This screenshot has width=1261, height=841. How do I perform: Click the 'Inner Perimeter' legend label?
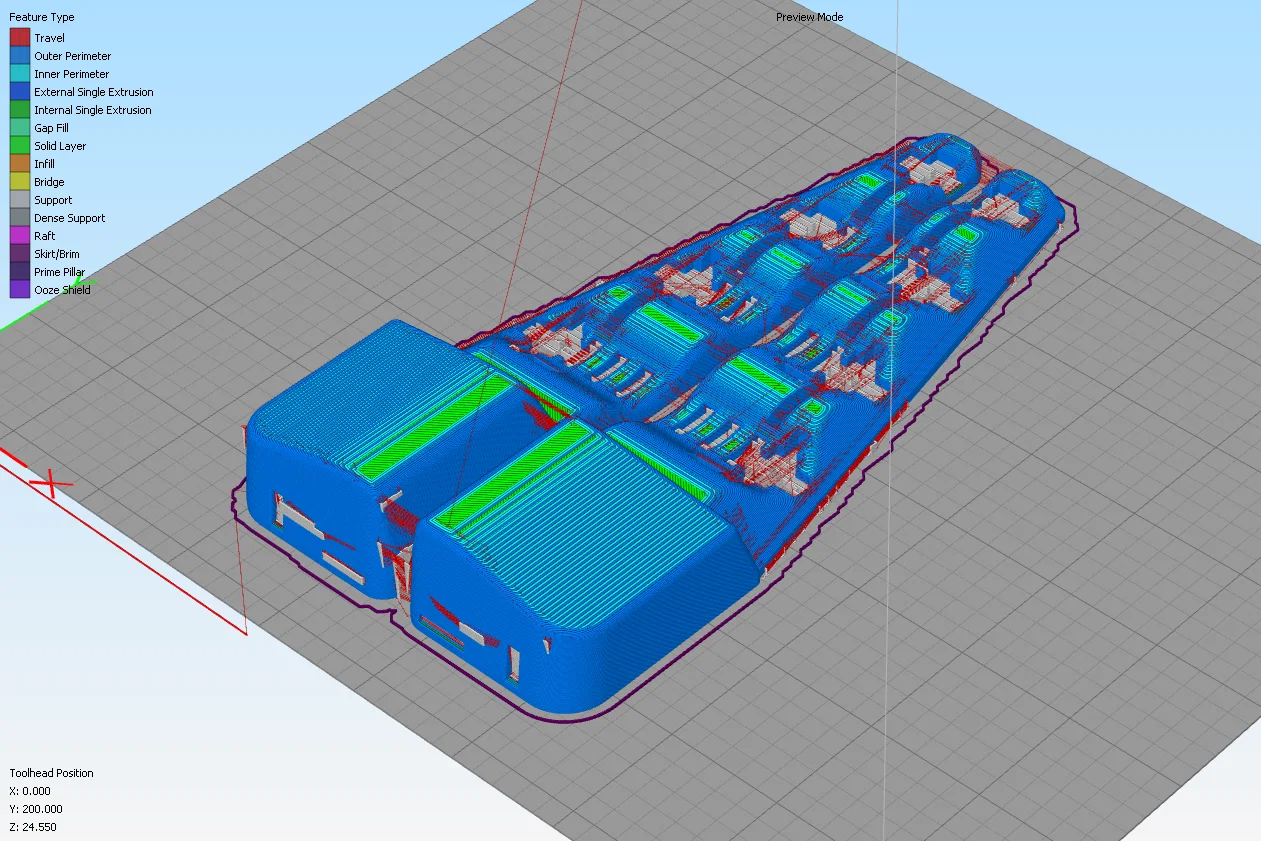coord(72,74)
